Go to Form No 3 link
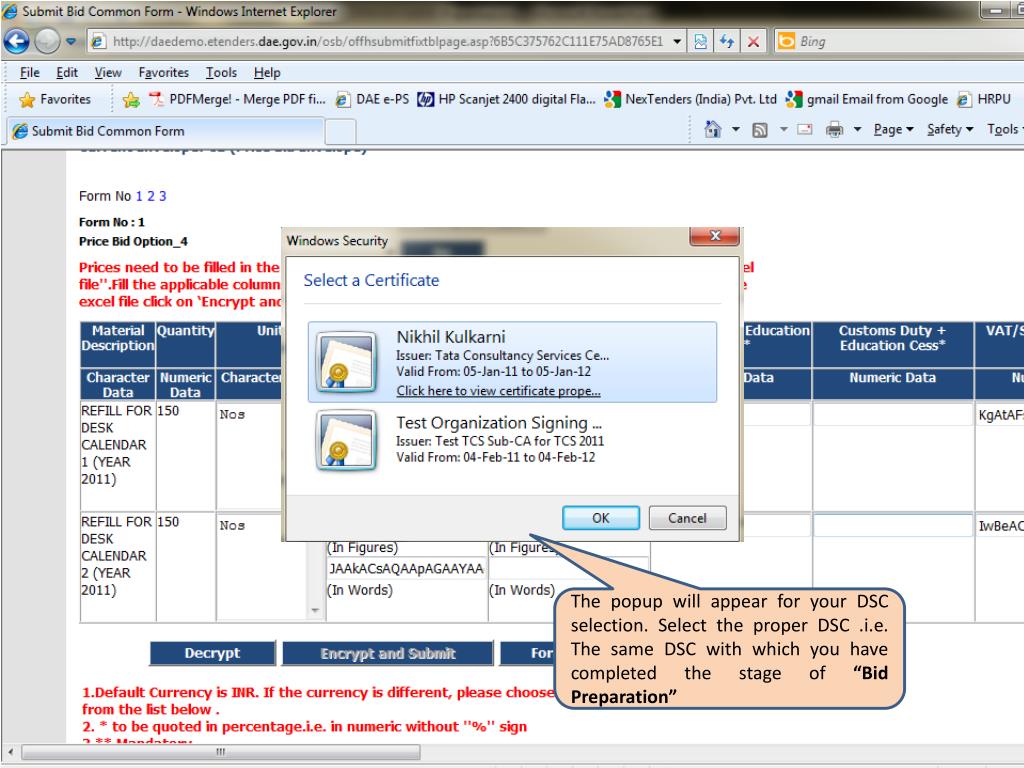The width and height of the screenshot is (1024, 768). coord(163,196)
